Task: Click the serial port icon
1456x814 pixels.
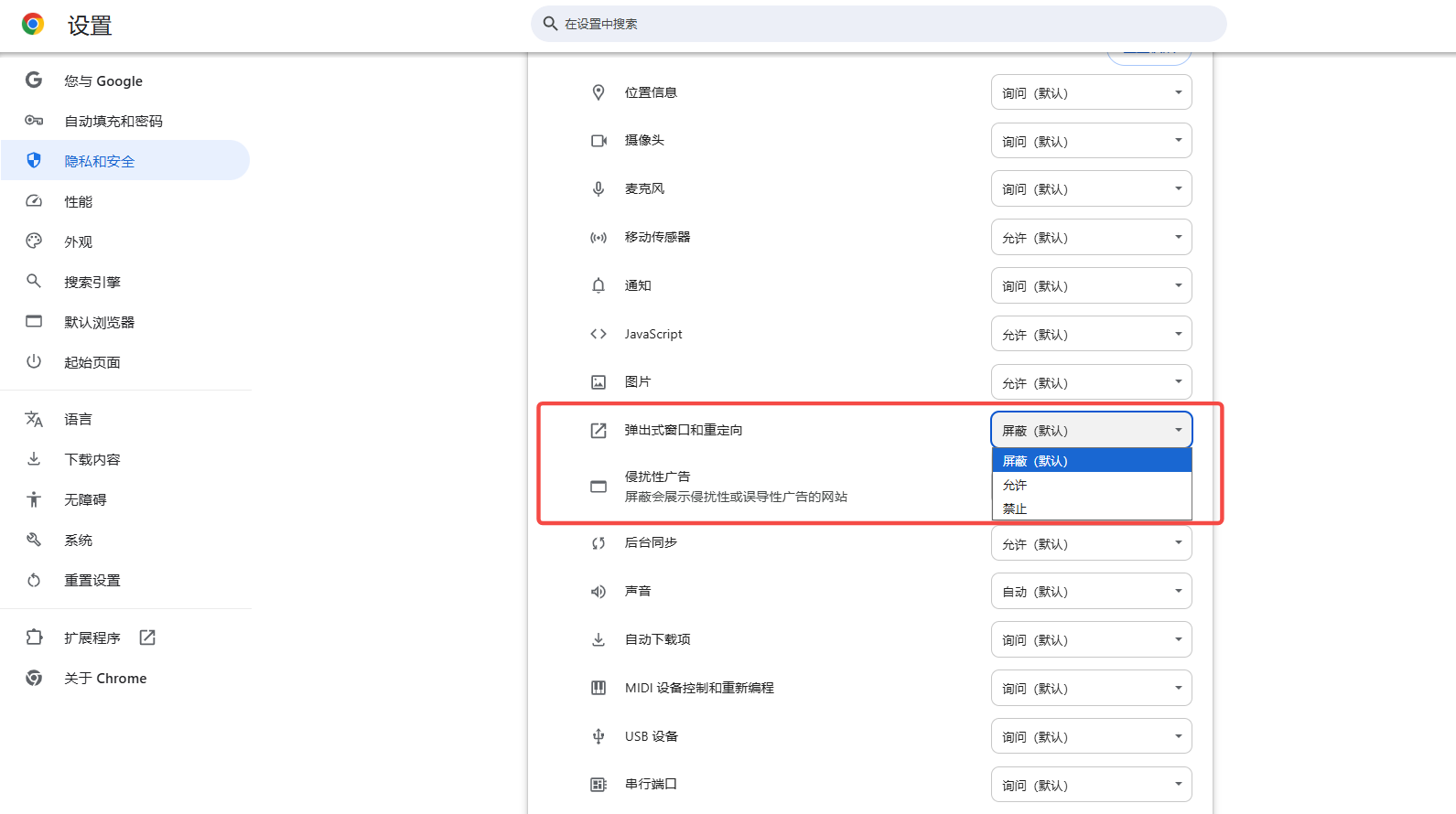Action: point(599,785)
